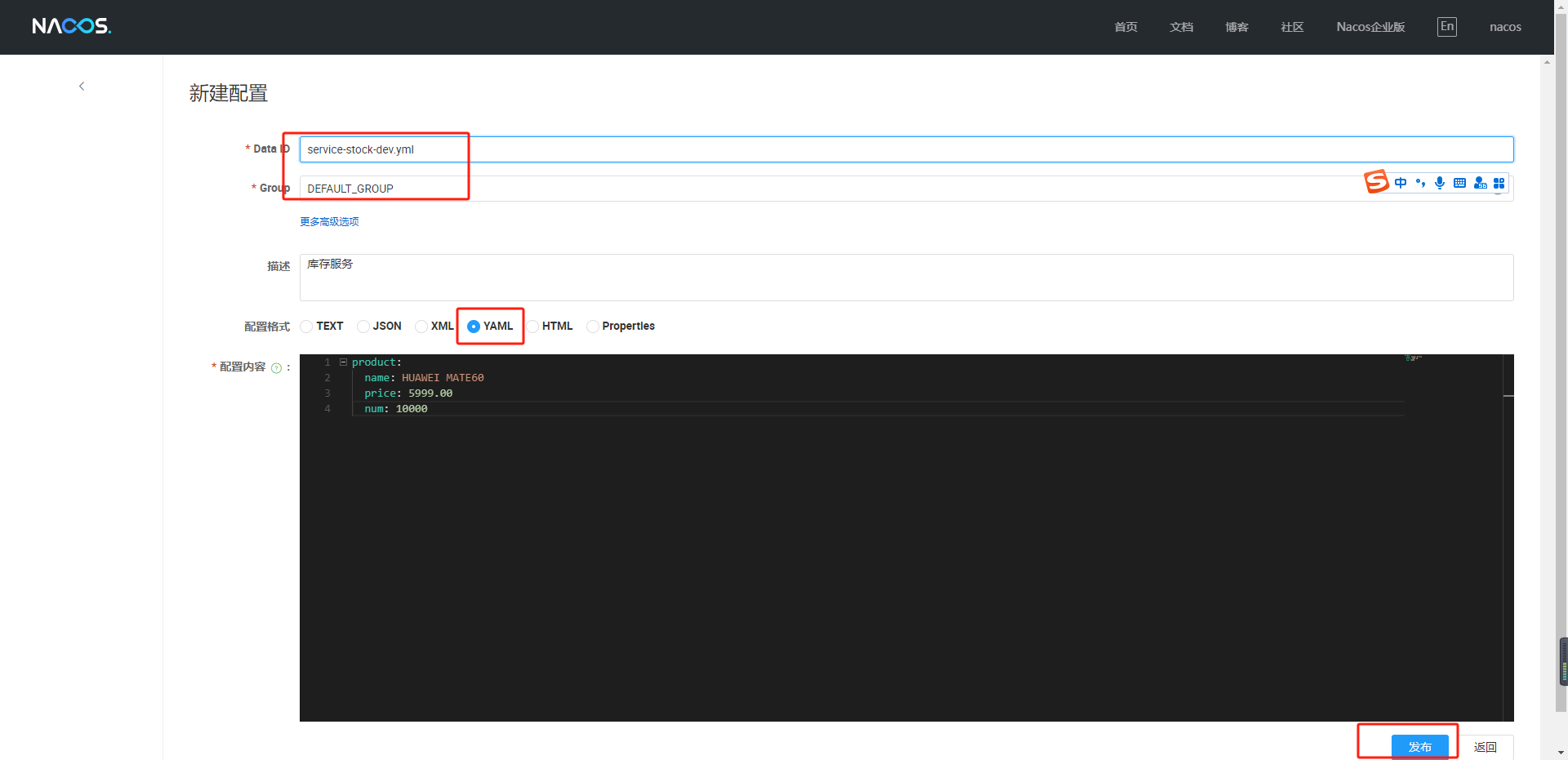Viewport: 1568px width, 760px height.
Task: Click help icon beside 配置内容 label
Action: click(x=276, y=368)
